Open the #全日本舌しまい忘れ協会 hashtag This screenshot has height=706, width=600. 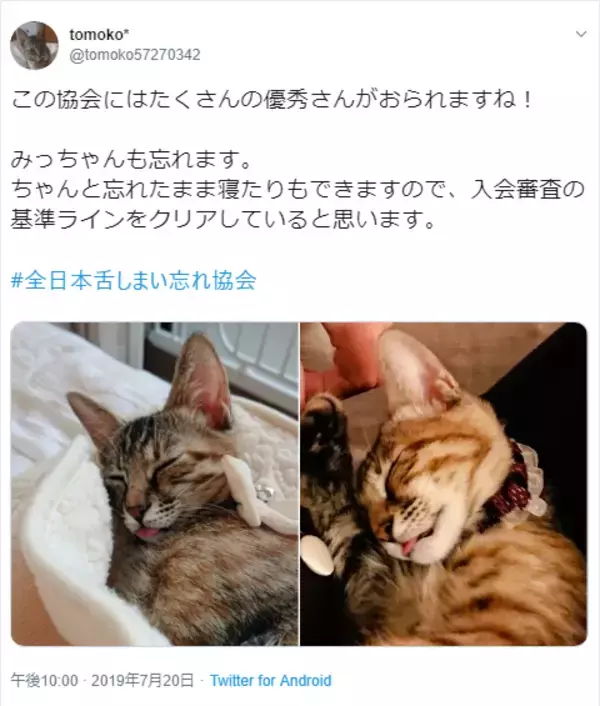[x=134, y=280]
